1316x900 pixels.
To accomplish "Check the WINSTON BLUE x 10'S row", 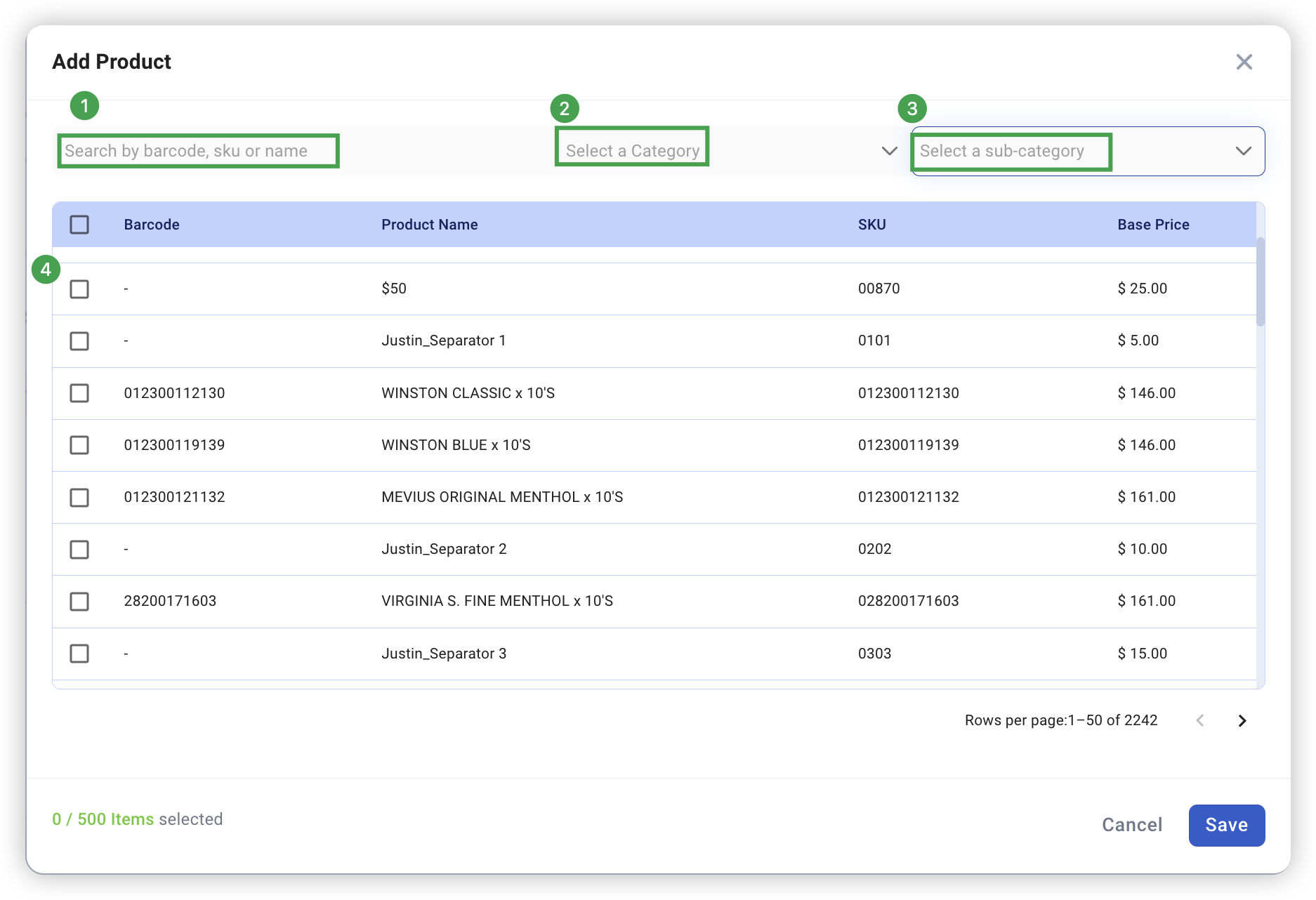I will [79, 445].
